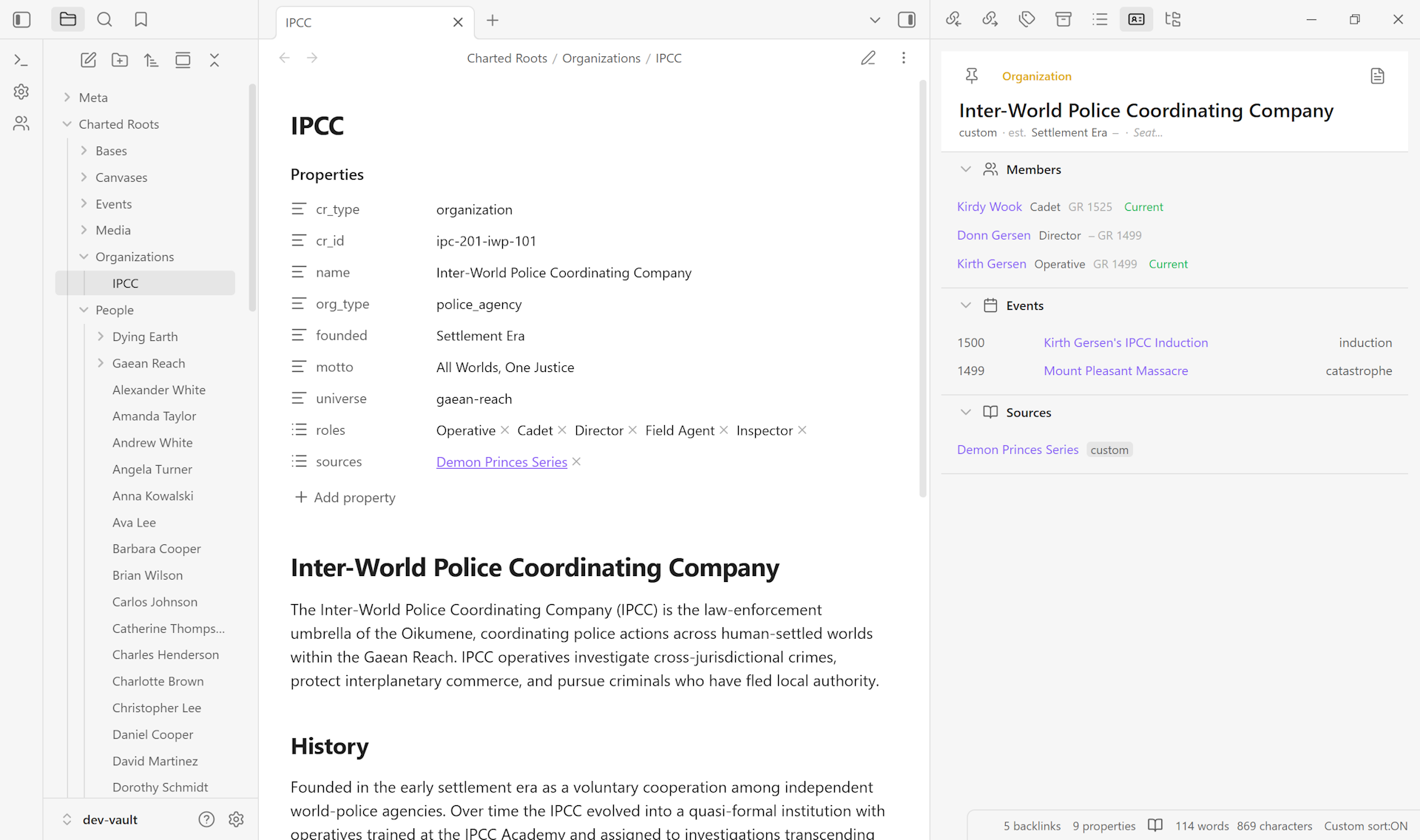Open the help icon

[206, 819]
